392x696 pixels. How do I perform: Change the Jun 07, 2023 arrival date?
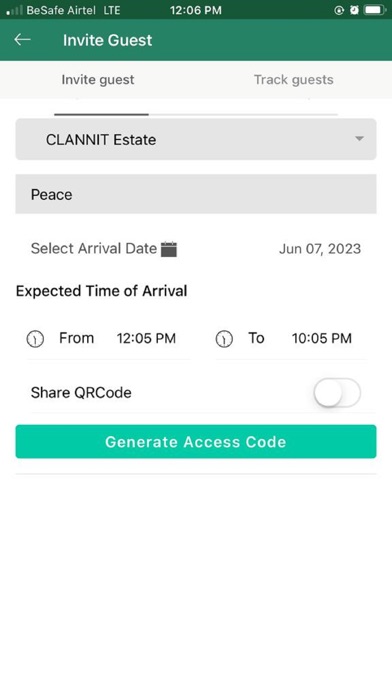coord(320,249)
